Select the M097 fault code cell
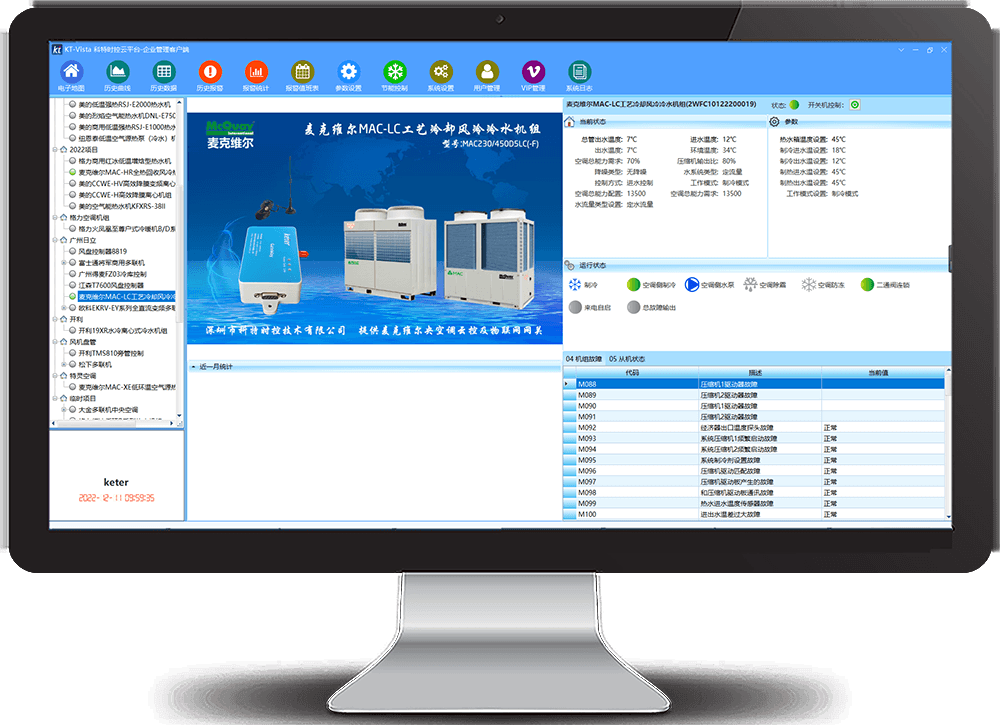This screenshot has height=725, width=1000. (638, 481)
